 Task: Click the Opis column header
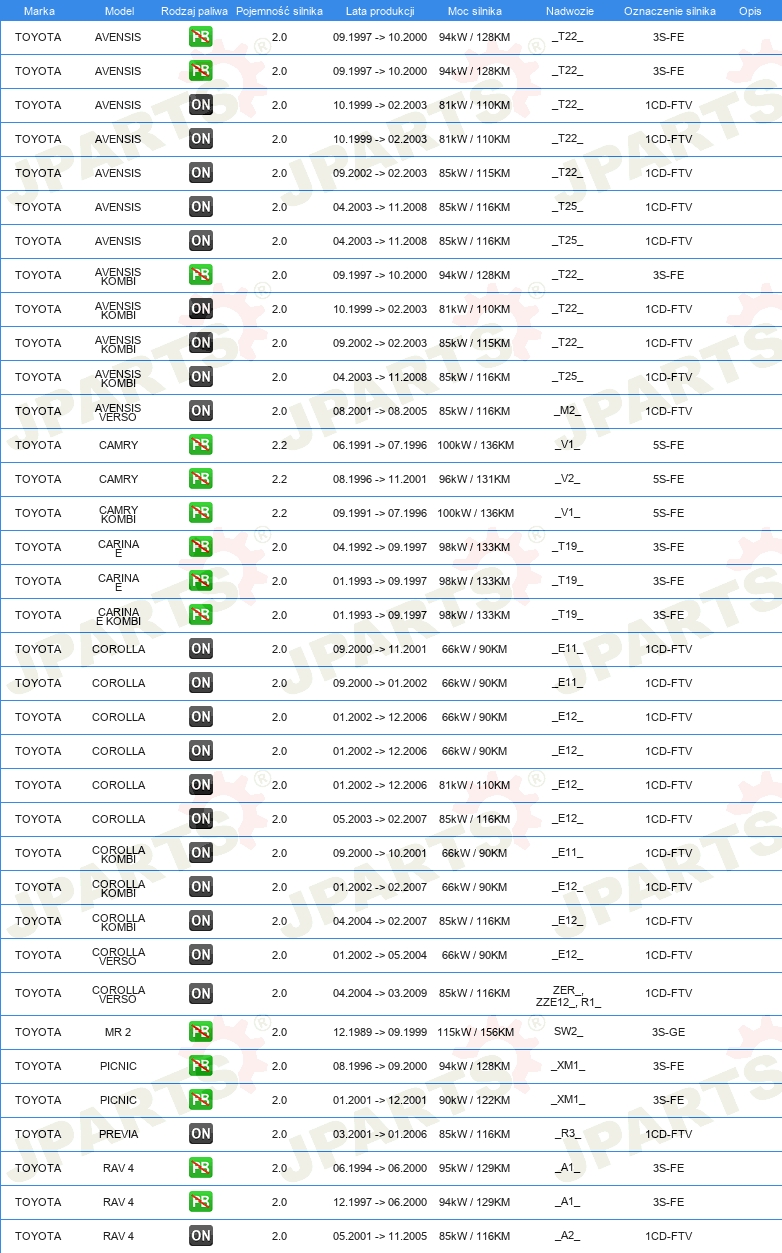click(749, 11)
